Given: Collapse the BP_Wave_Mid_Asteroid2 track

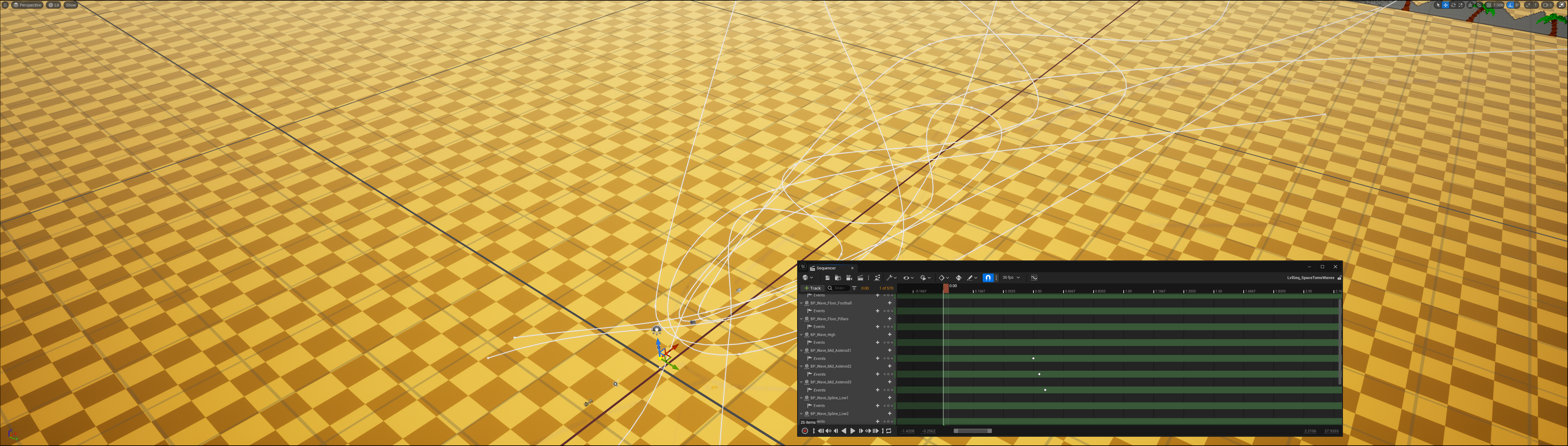Looking at the screenshot, I should pyautogui.click(x=802, y=366).
